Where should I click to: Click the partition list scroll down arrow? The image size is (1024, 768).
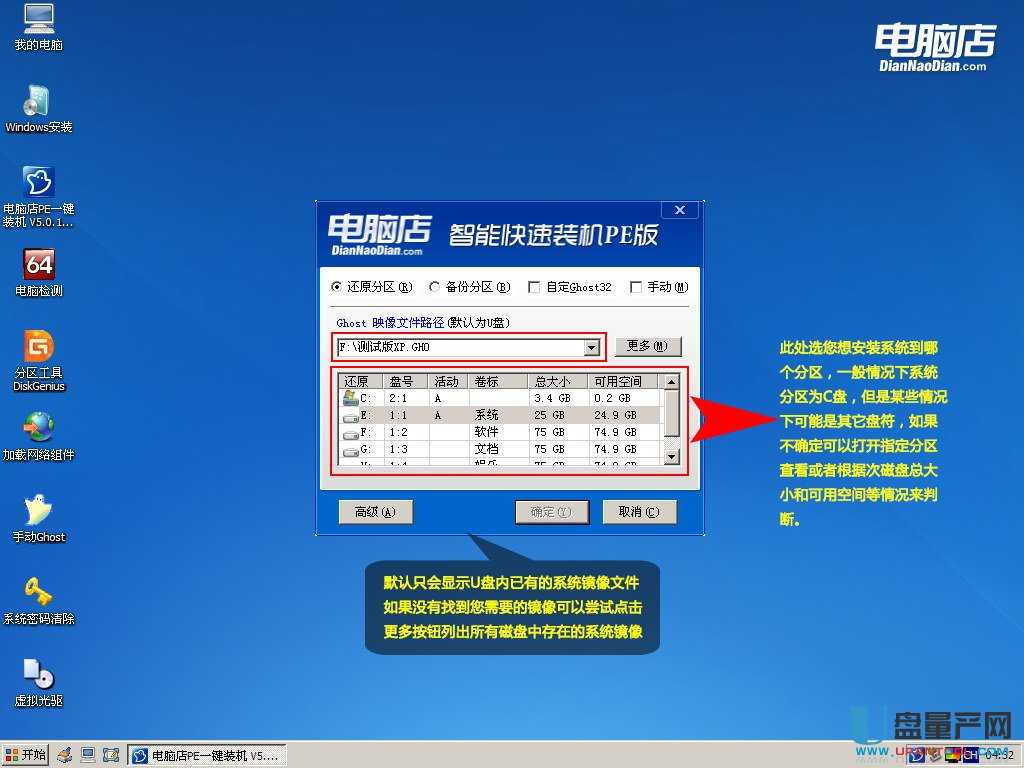tap(671, 456)
